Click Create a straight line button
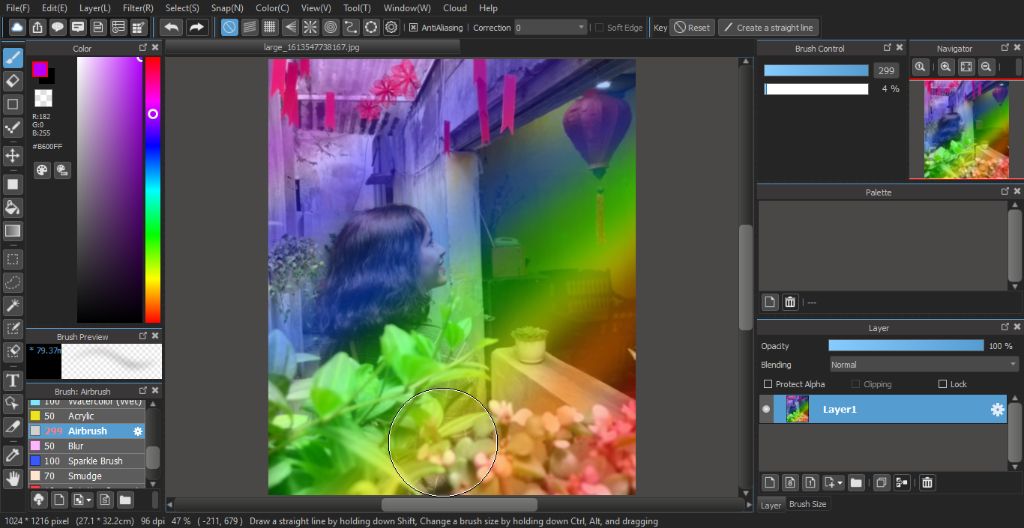The image size is (1024, 528). click(x=769, y=27)
